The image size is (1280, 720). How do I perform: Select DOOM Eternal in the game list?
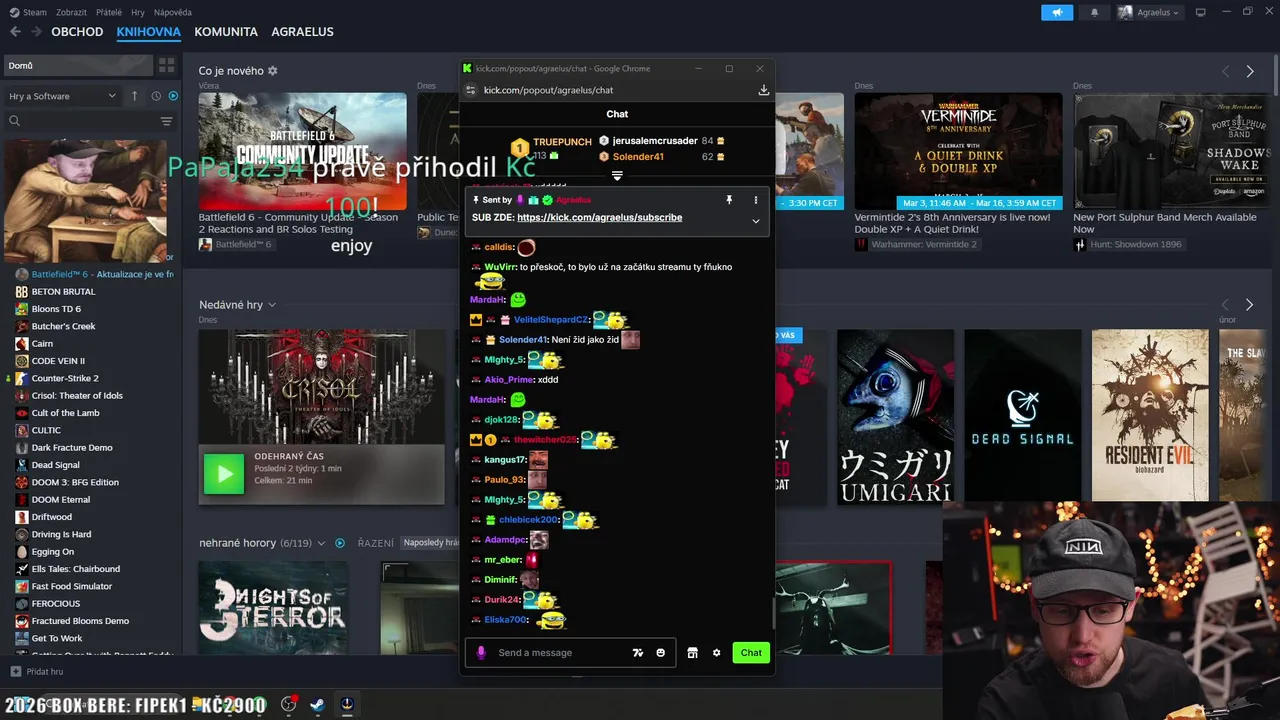pos(60,499)
